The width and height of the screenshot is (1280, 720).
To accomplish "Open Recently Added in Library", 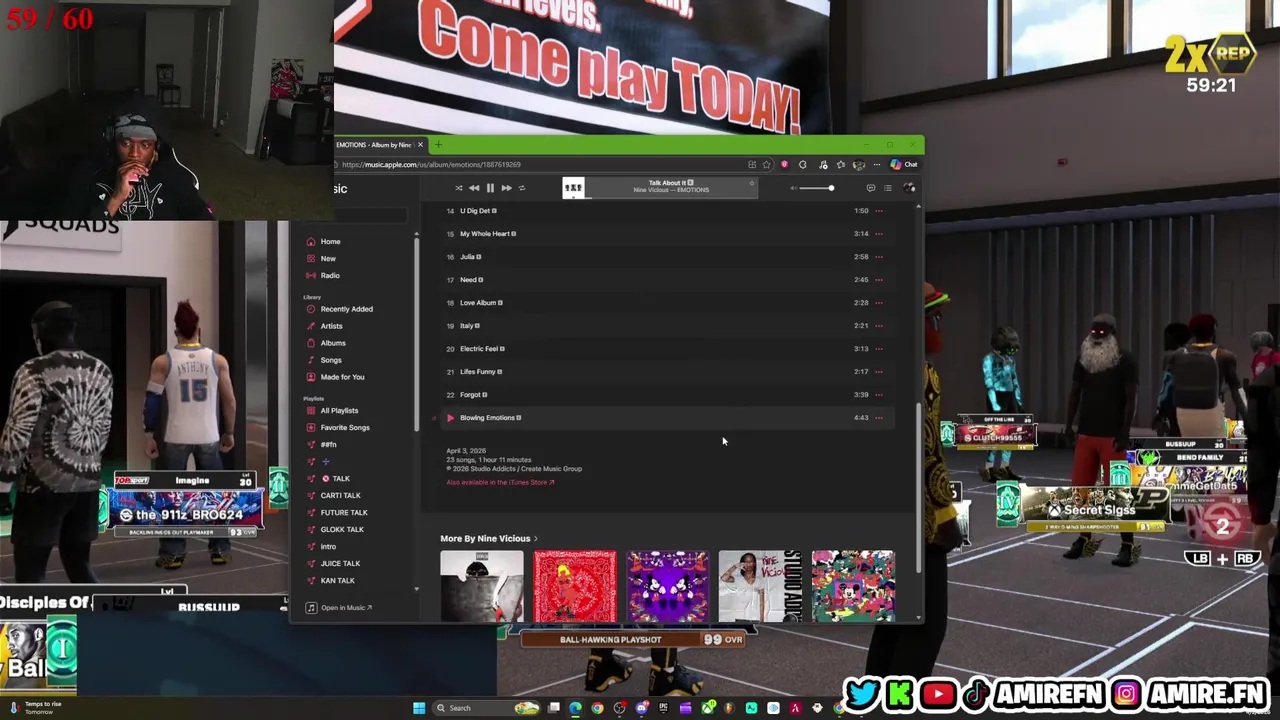I will click(346, 309).
